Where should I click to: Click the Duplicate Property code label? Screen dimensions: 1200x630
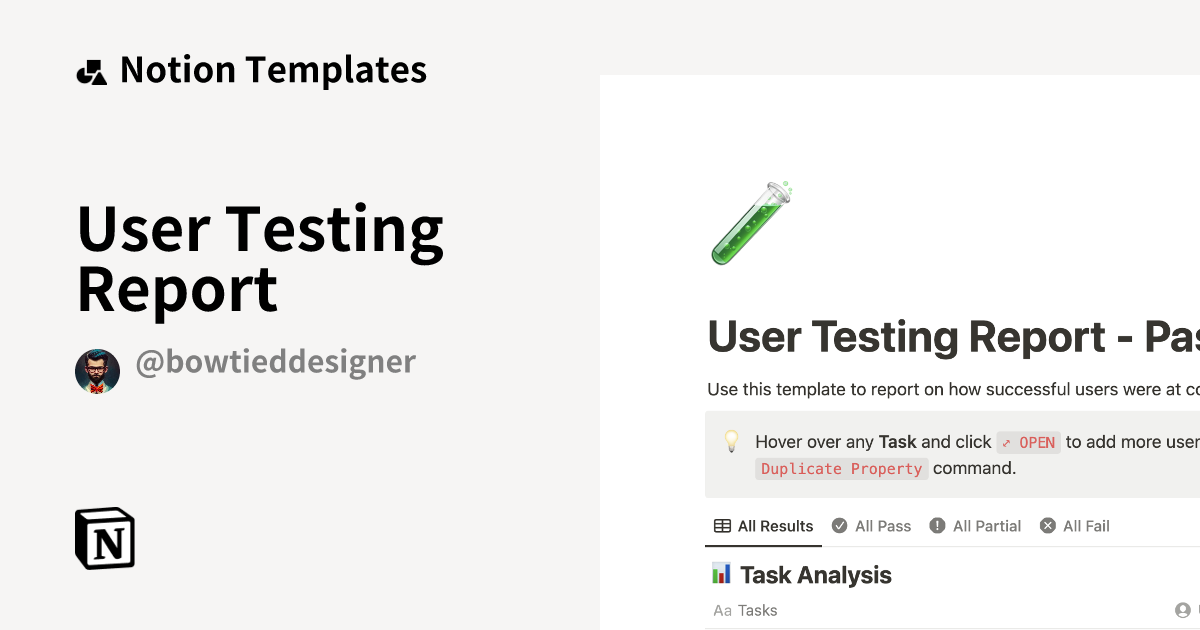coord(841,469)
